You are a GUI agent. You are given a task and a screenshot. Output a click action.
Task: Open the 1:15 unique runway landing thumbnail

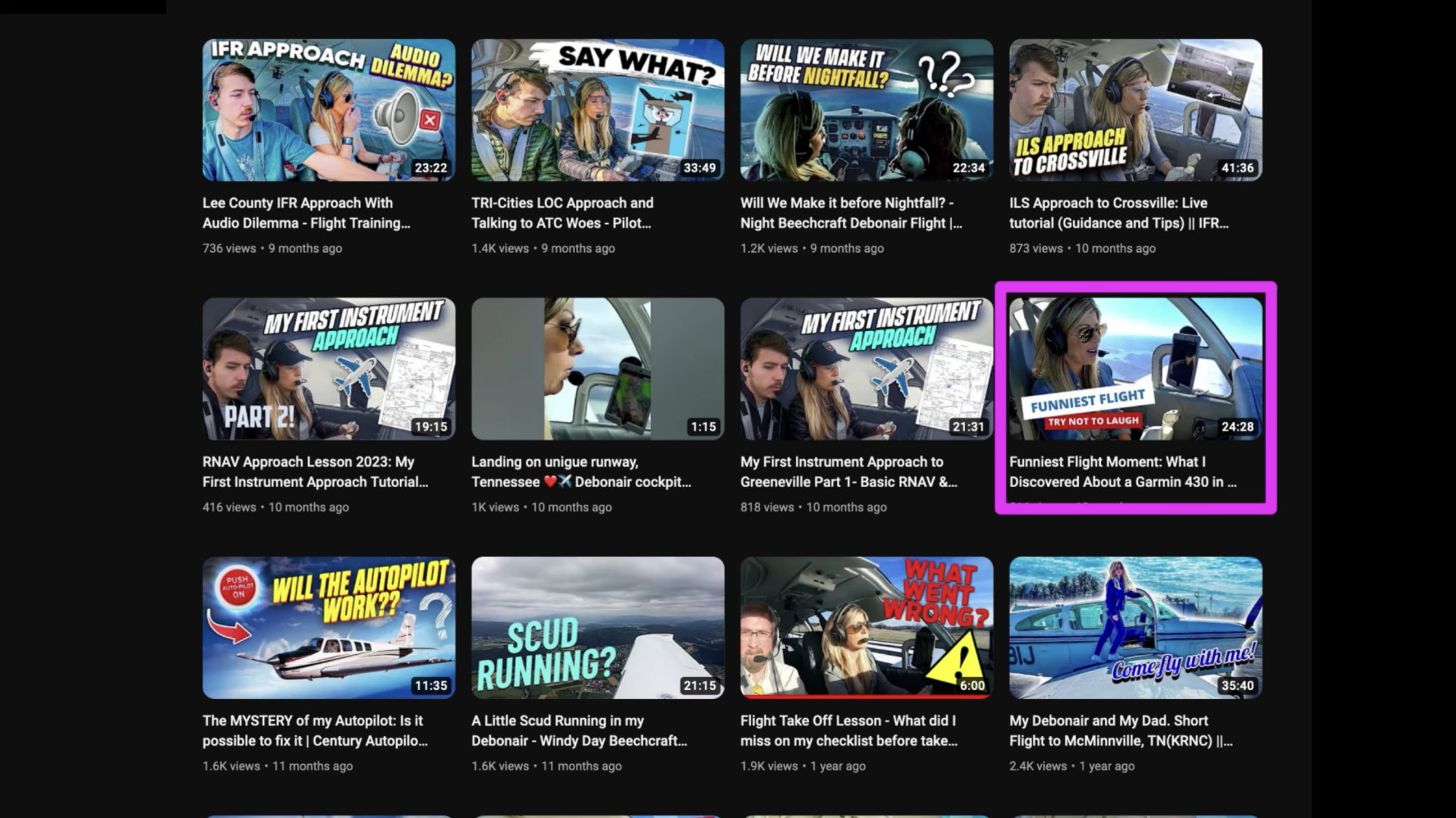coord(598,369)
